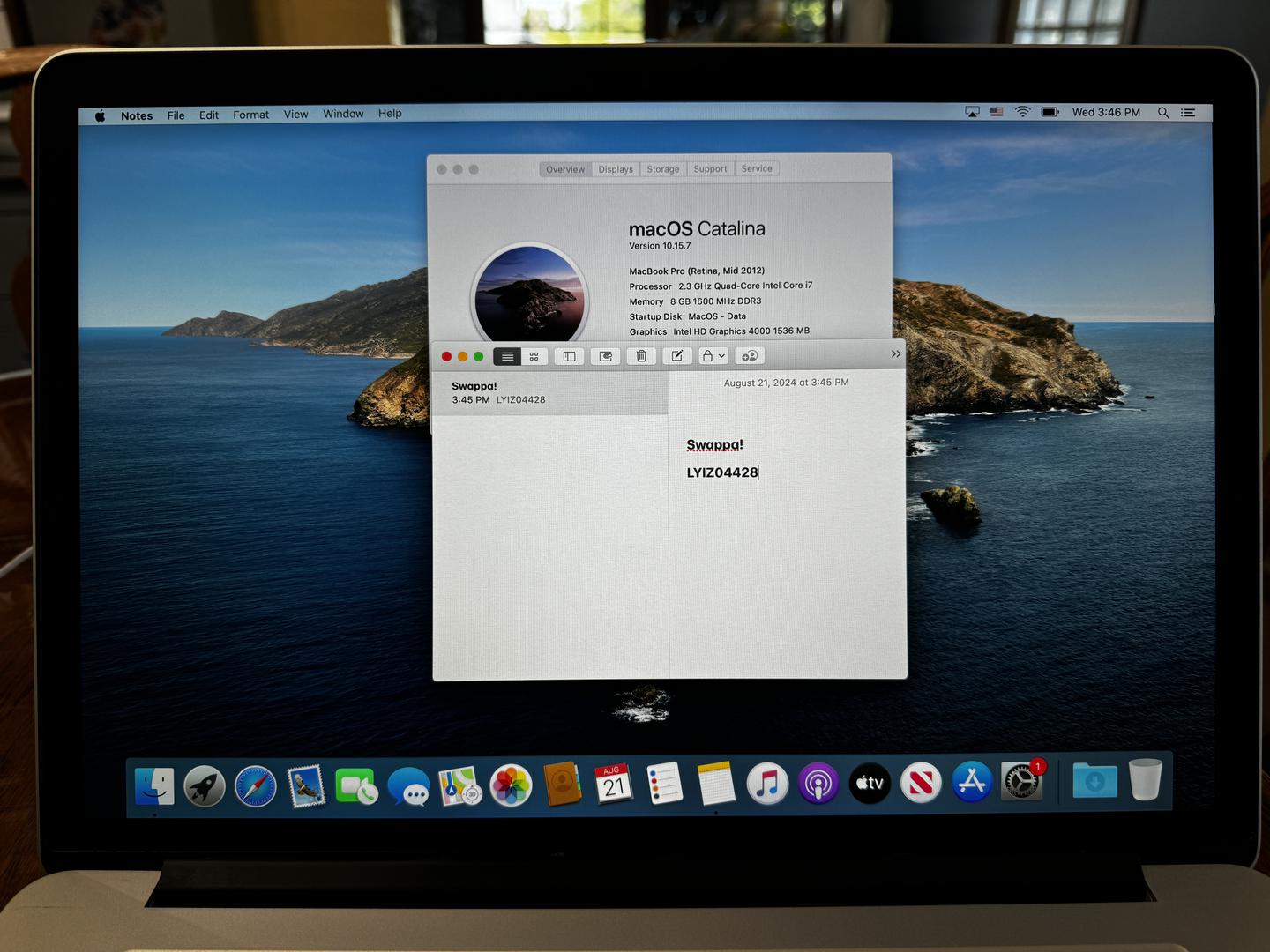Viewport: 1270px width, 952px height.
Task: Open the Storage tab in About This Mac
Action: click(663, 169)
